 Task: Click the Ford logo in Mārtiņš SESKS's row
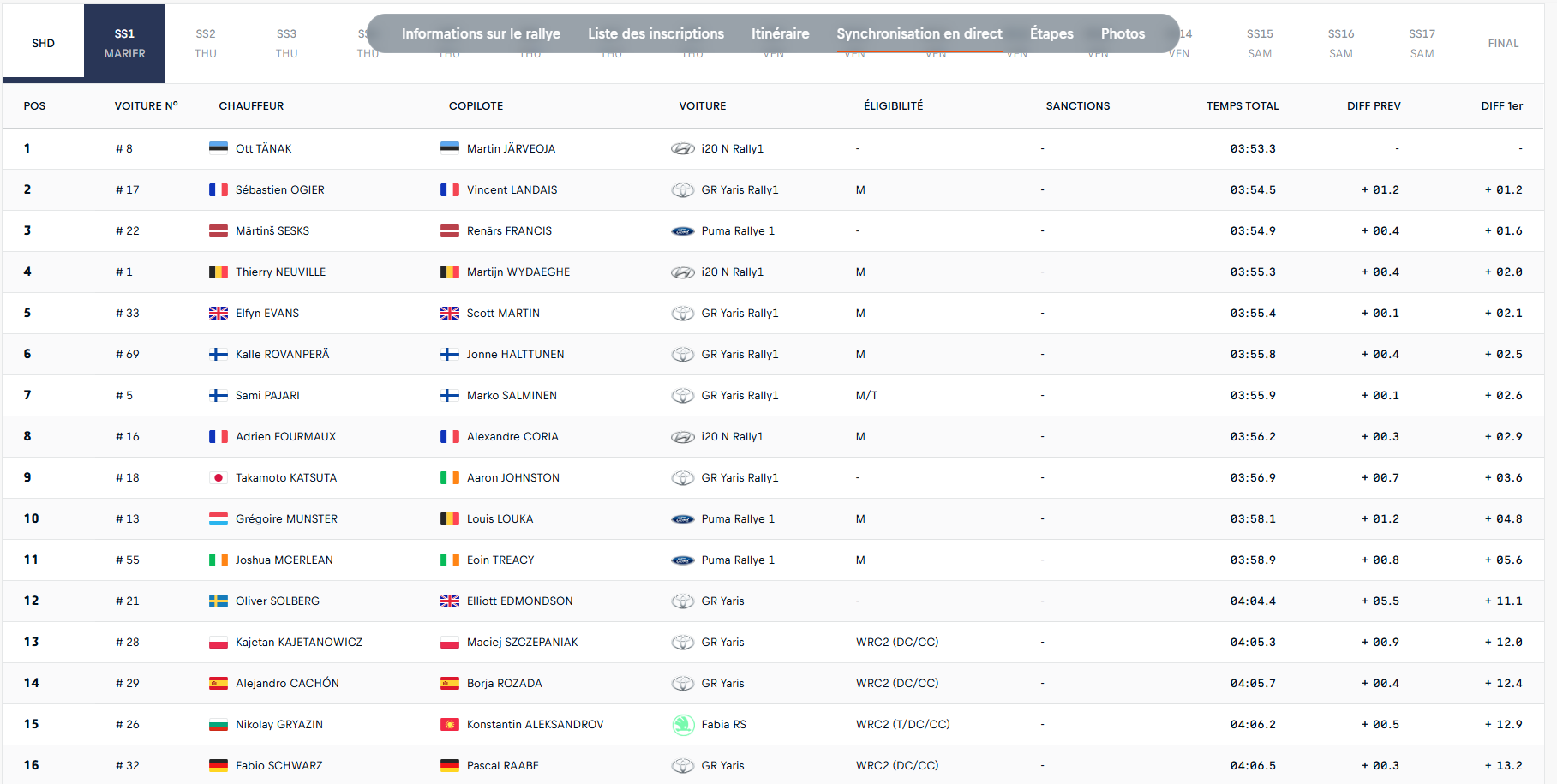pos(683,231)
